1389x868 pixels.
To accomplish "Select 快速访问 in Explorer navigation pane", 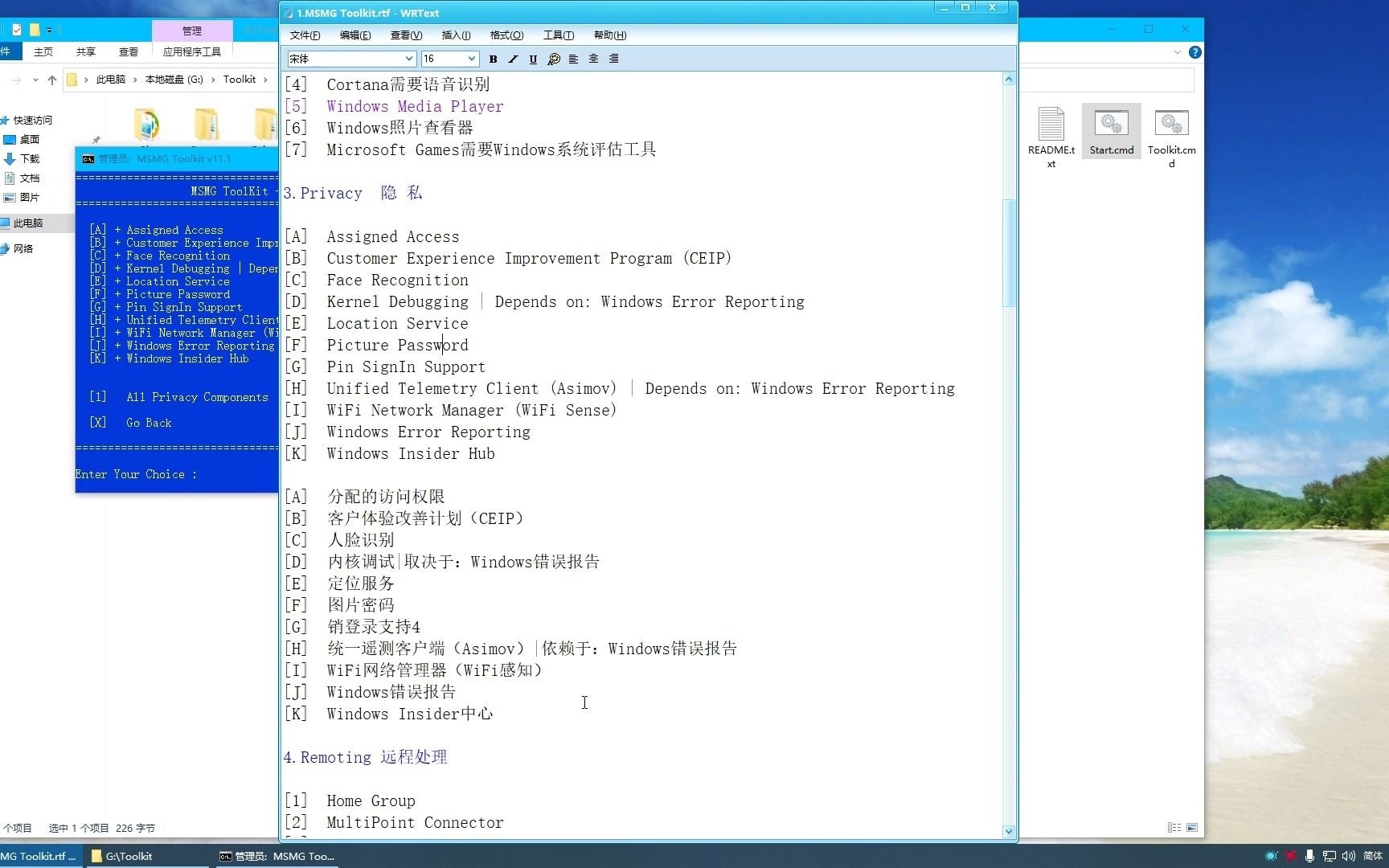I will [32, 121].
